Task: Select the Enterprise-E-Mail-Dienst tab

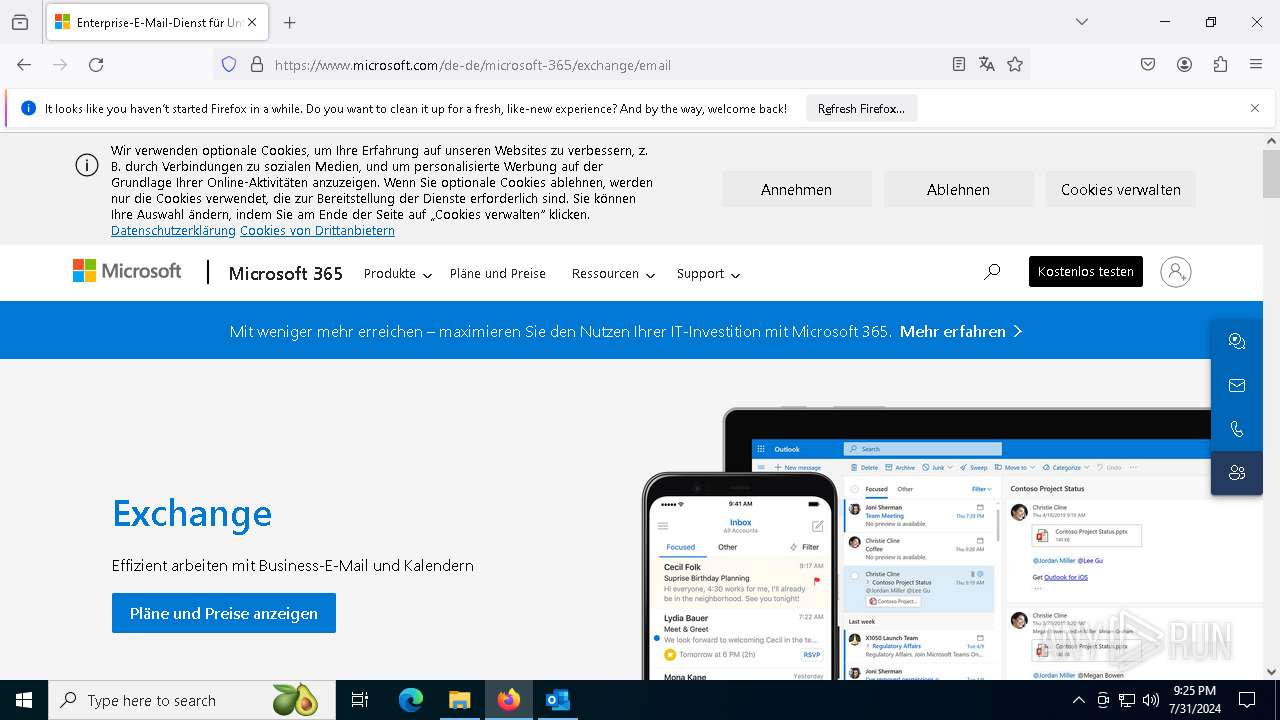Action: point(157,22)
